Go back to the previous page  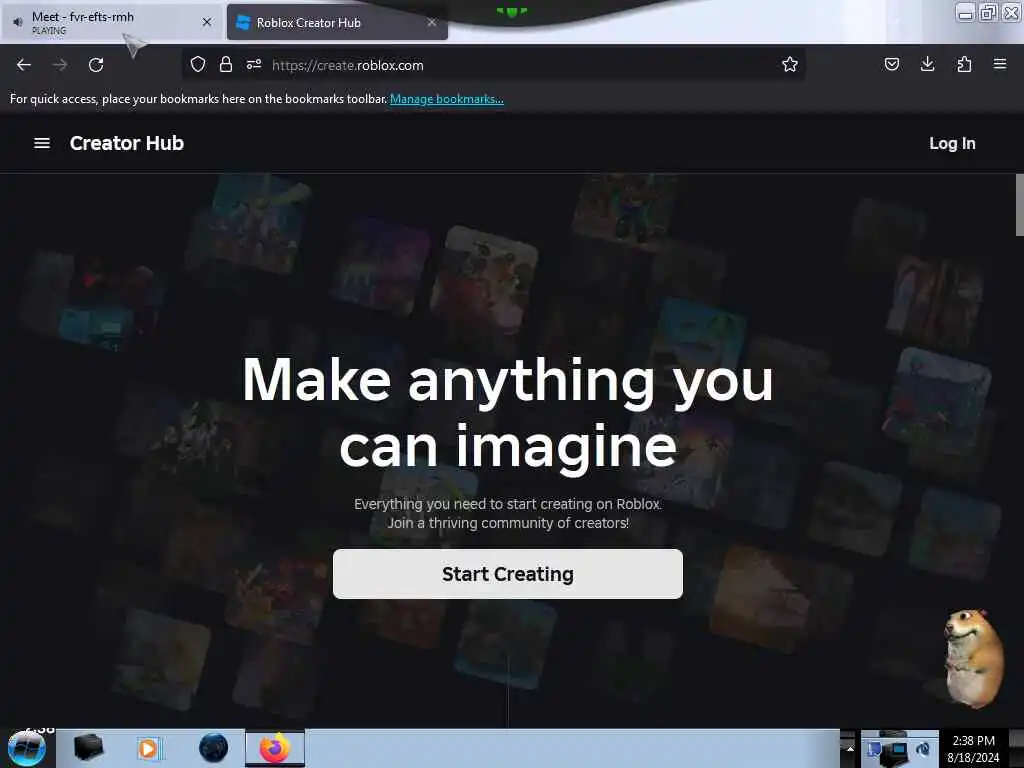click(x=24, y=65)
